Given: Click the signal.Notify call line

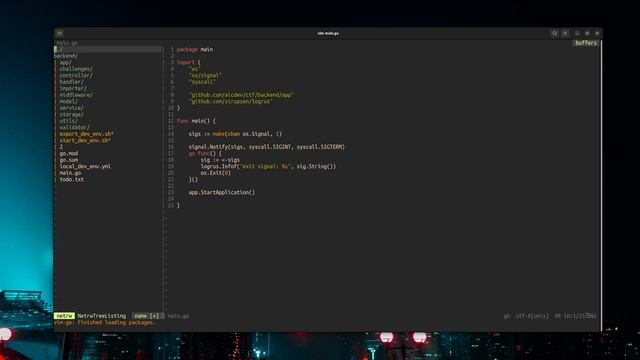Looking at the screenshot, I should click(267, 147).
